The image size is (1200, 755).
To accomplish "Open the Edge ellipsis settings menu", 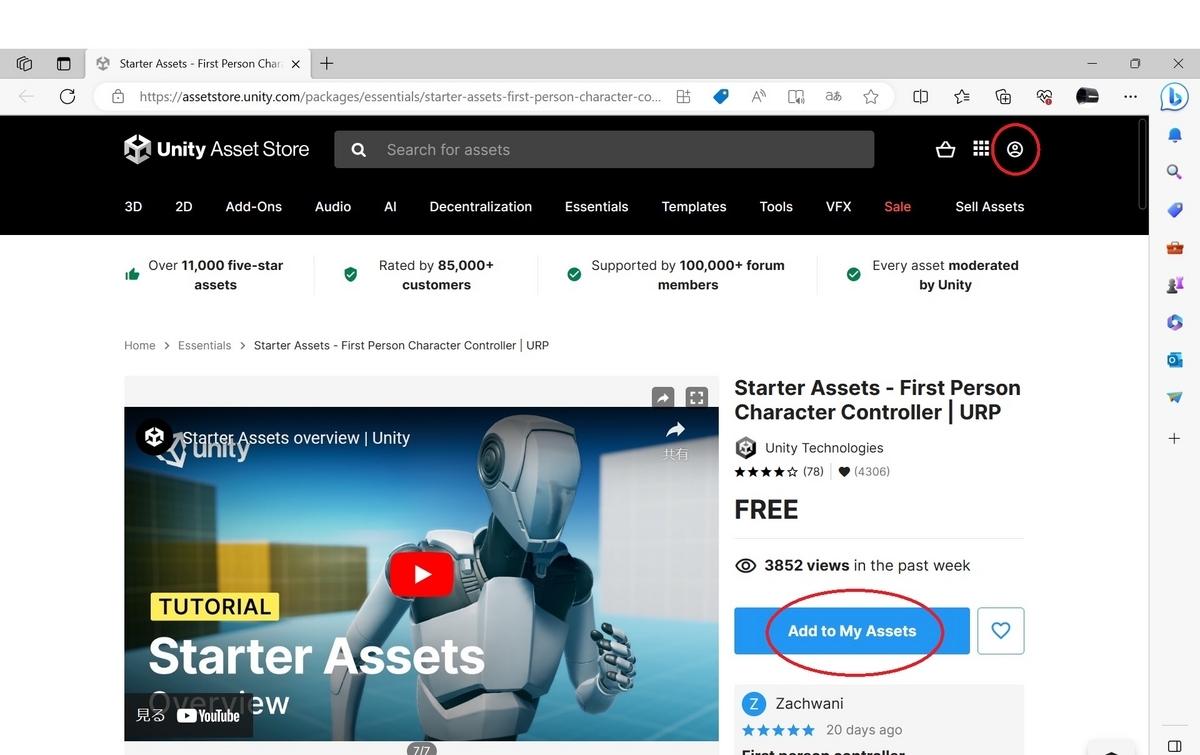I will pos(1130,96).
